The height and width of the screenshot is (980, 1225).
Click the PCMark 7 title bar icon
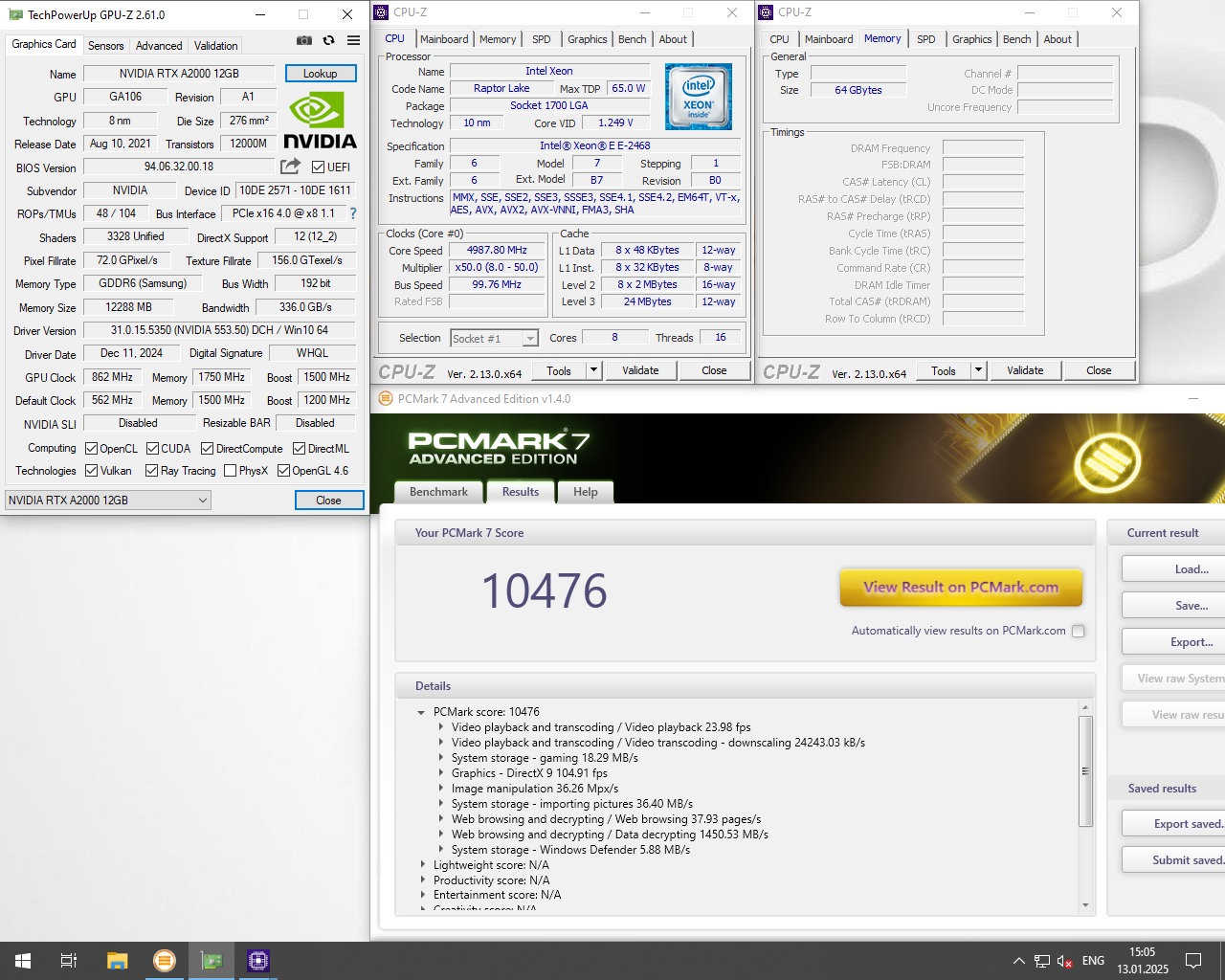pyautogui.click(x=386, y=399)
